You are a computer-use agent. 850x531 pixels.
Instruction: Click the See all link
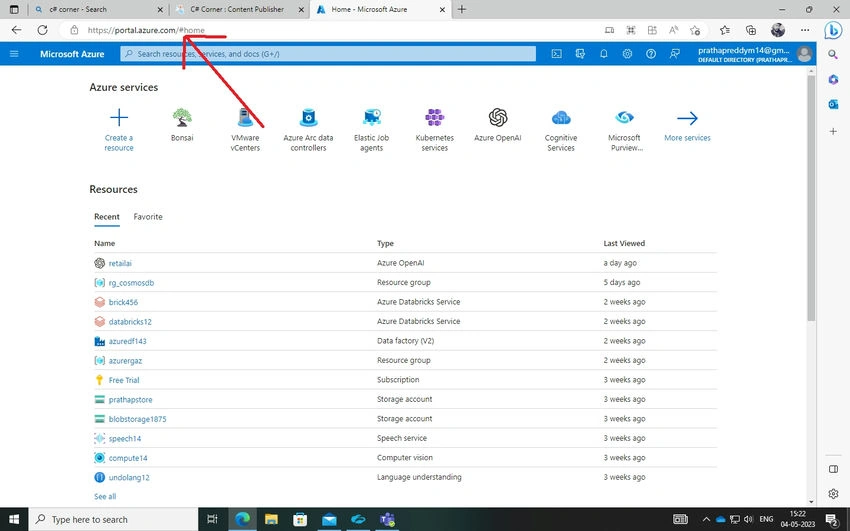[105, 496]
